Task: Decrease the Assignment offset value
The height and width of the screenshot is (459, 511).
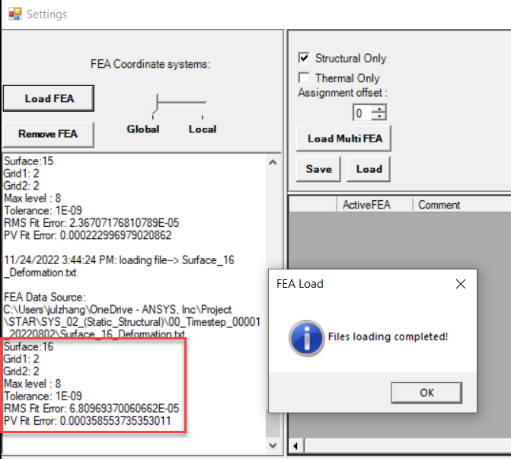Action: point(379,116)
